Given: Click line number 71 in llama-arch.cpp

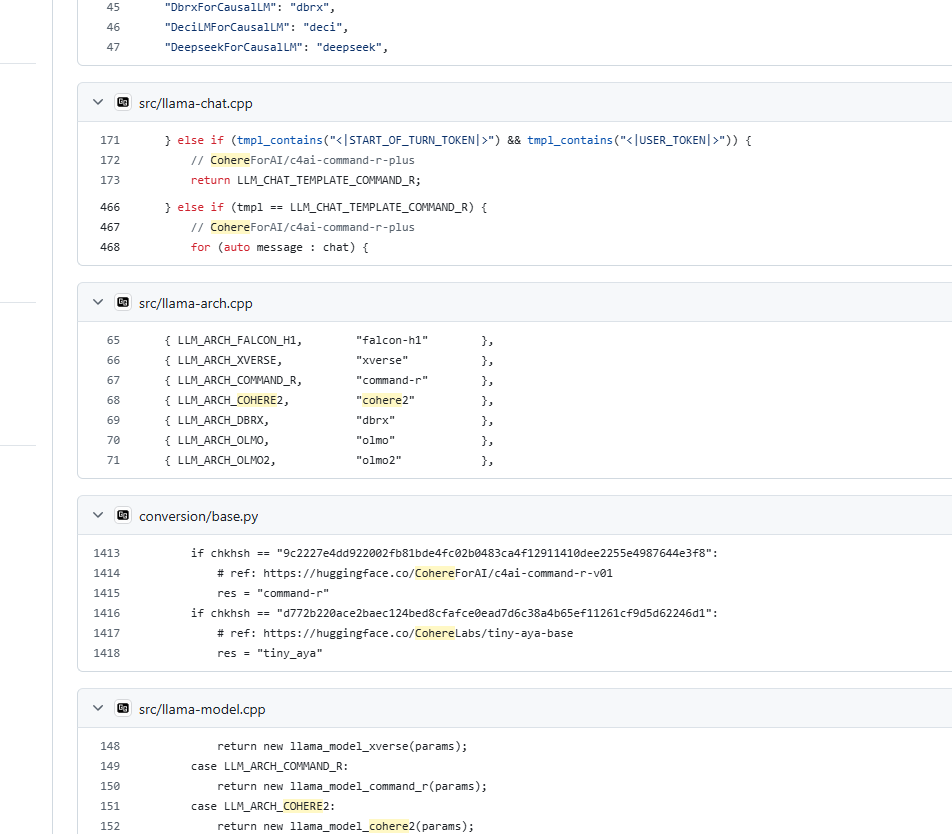Looking at the screenshot, I should [x=114, y=460].
